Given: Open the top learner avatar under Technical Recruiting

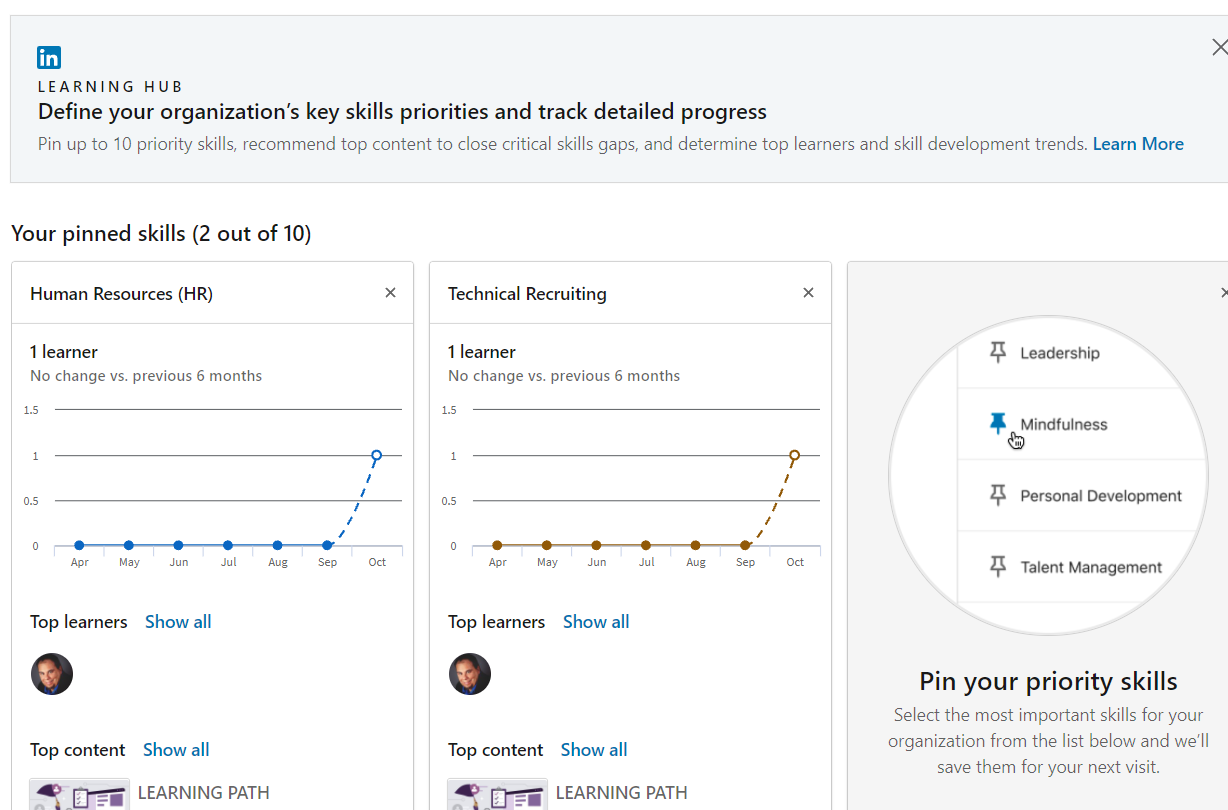Looking at the screenshot, I should (x=470, y=674).
